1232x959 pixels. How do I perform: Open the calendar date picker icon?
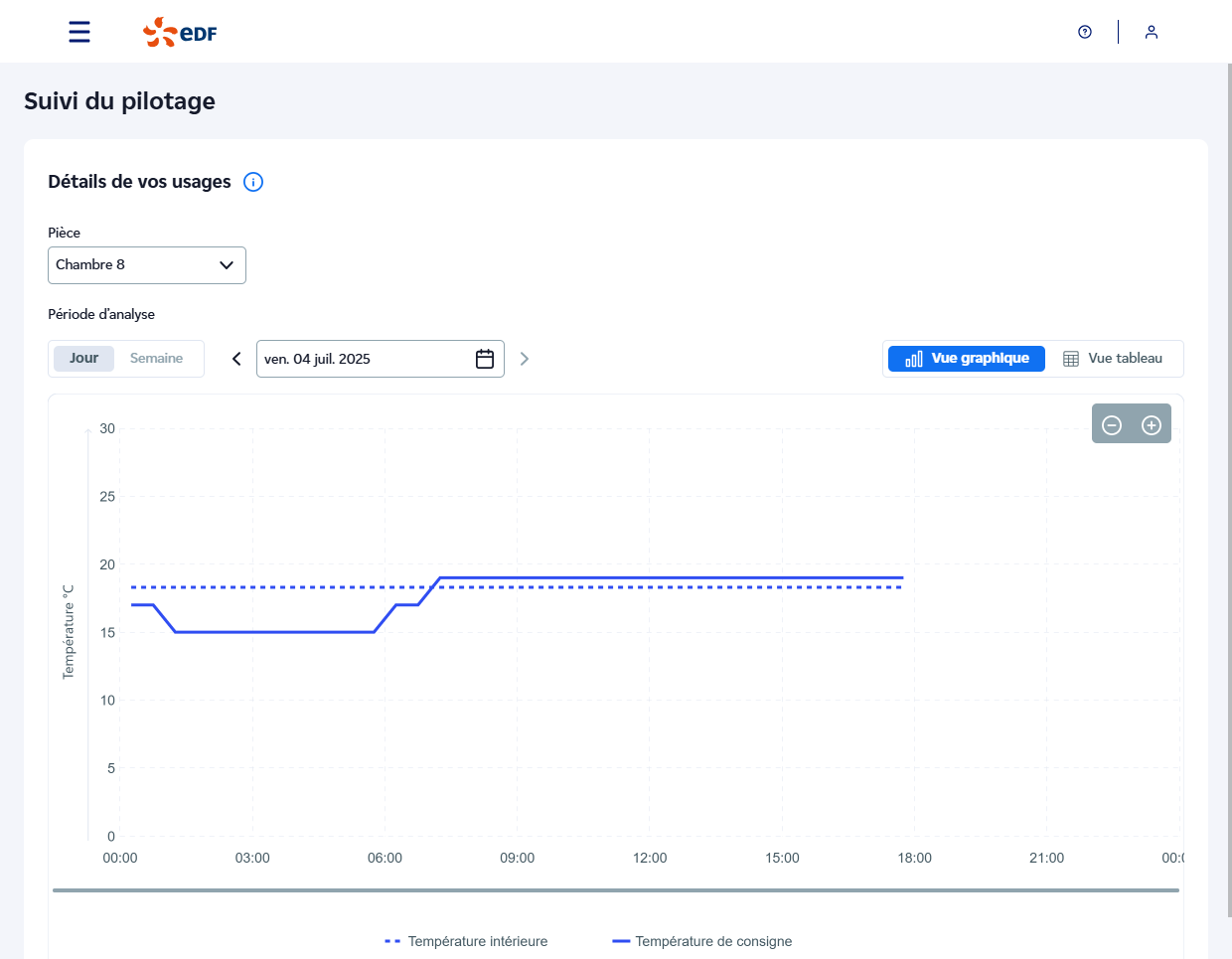pyautogui.click(x=485, y=359)
